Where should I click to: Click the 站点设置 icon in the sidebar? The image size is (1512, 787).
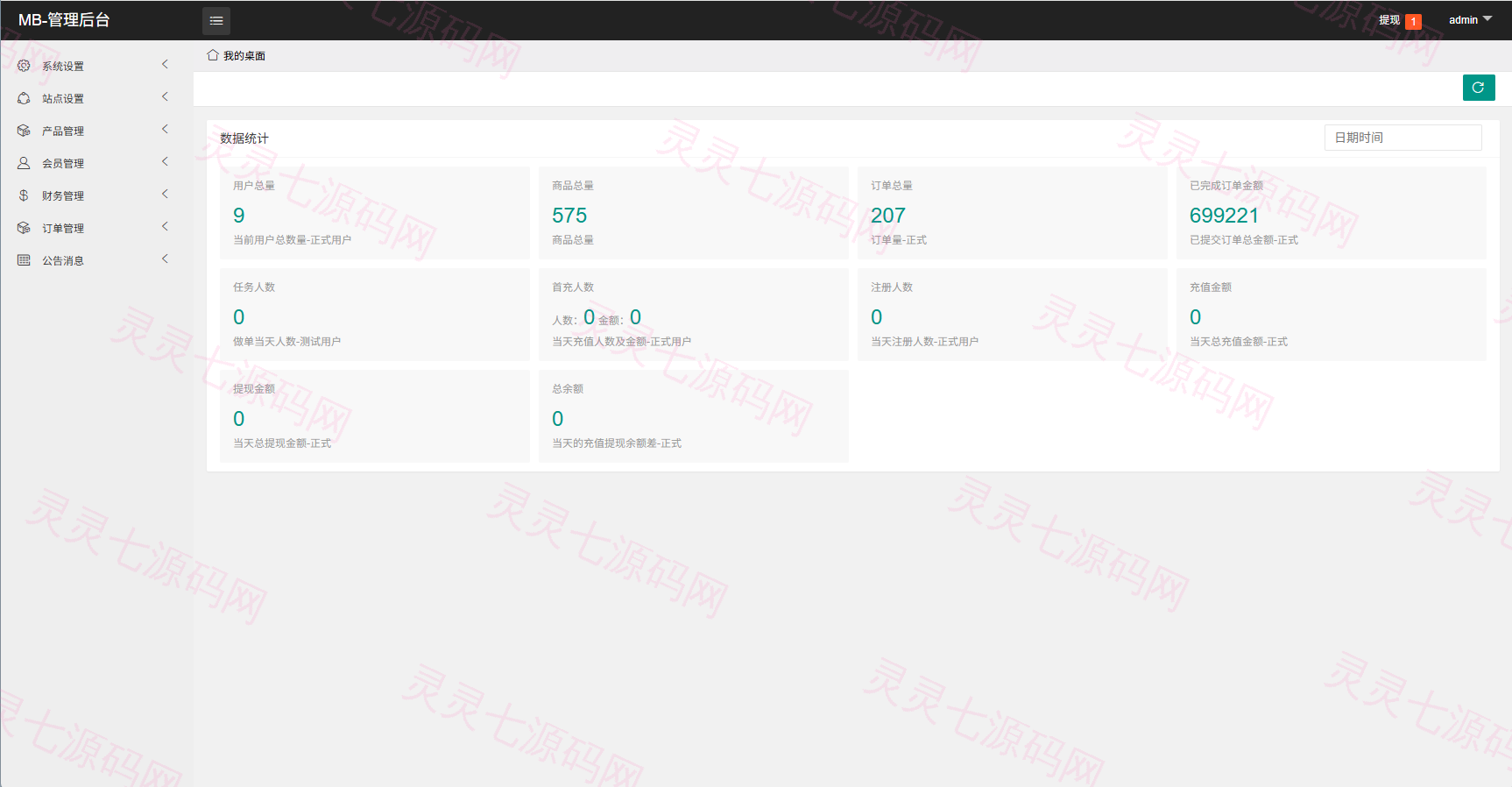(24, 98)
